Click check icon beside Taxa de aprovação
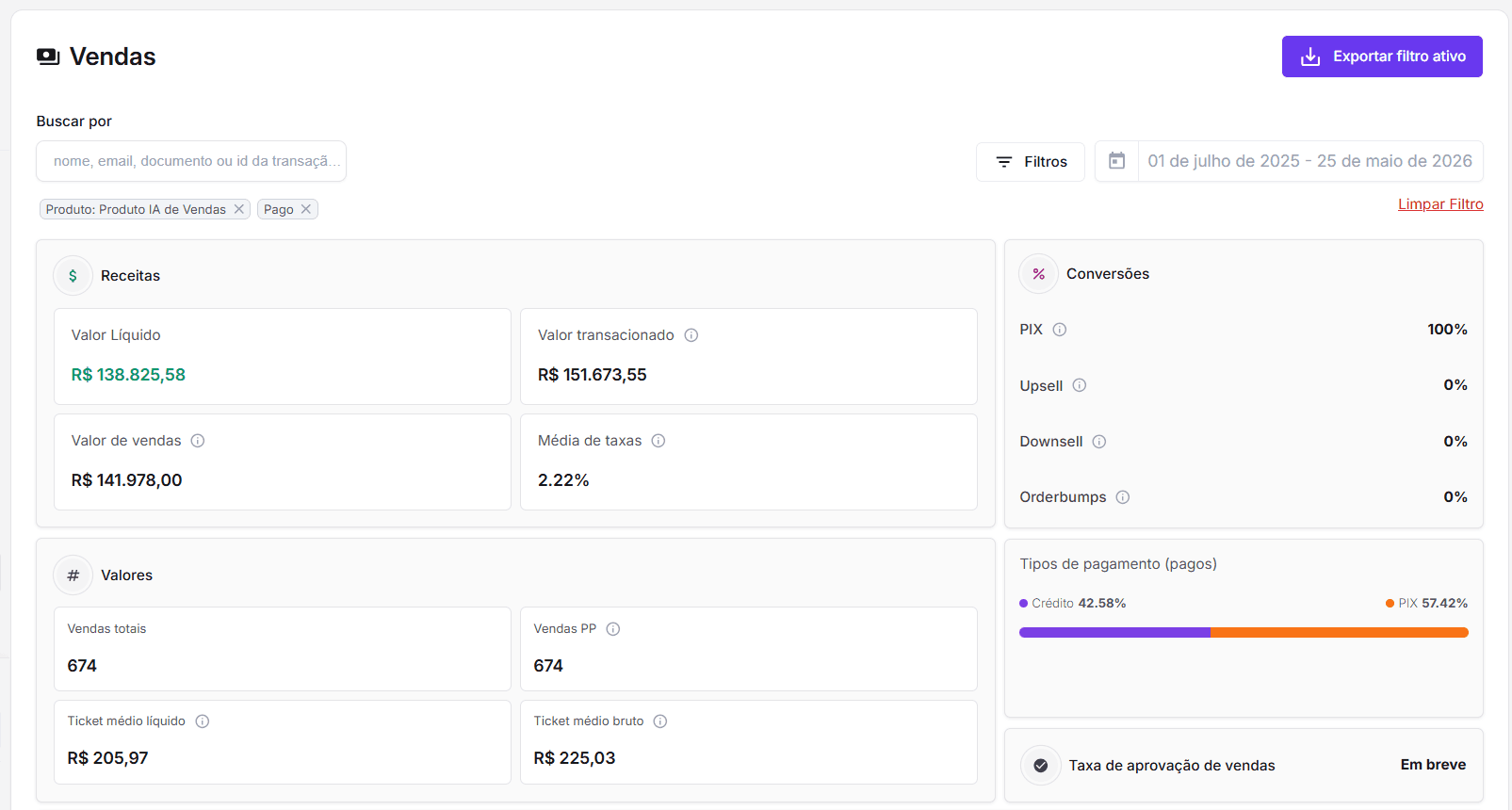The width and height of the screenshot is (1512, 810). (1041, 766)
